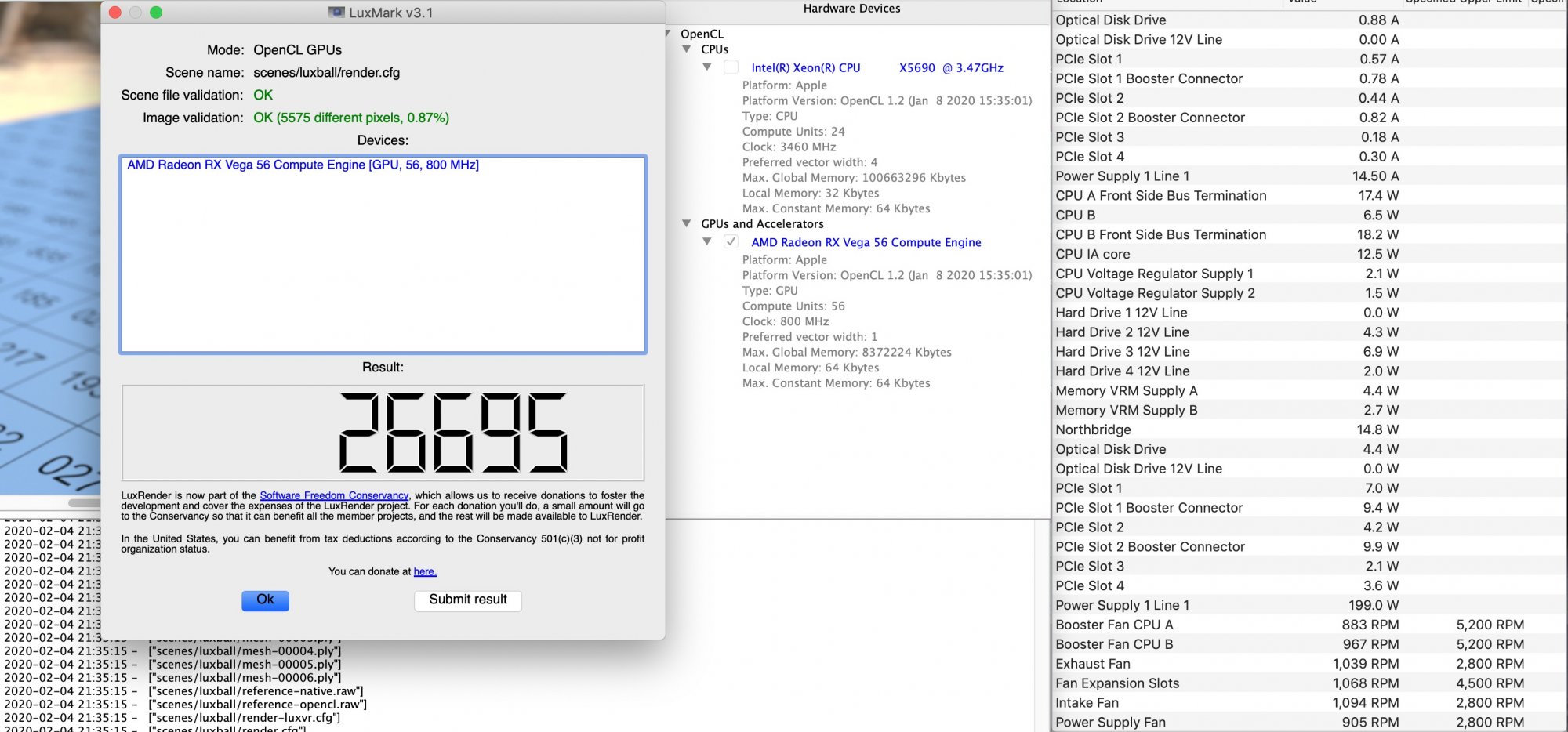Image resolution: width=1568 pixels, height=732 pixels.
Task: Select 'Fan Expansion Slots' row
Action: point(1308,684)
